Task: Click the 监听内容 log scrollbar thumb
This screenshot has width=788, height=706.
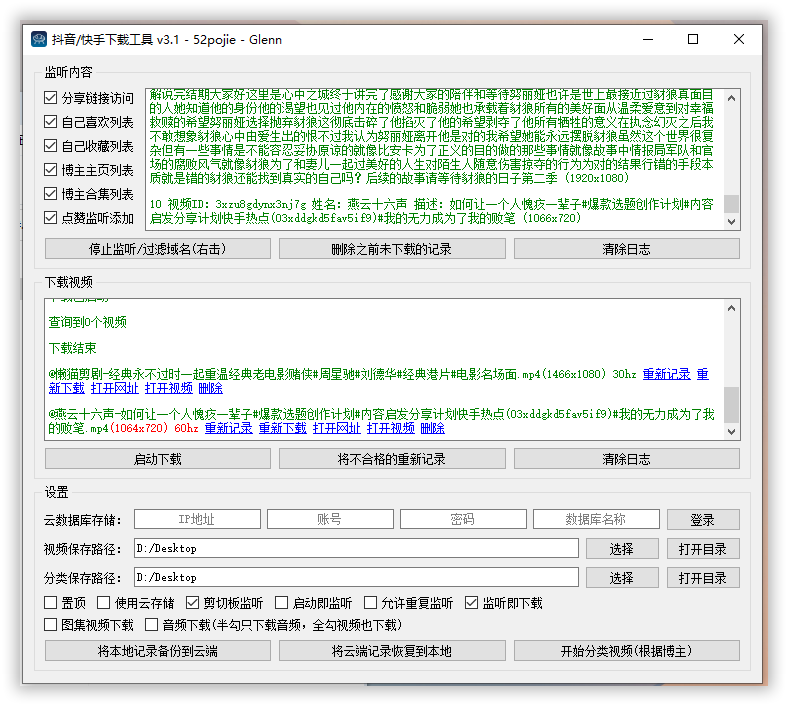Action: click(731, 204)
